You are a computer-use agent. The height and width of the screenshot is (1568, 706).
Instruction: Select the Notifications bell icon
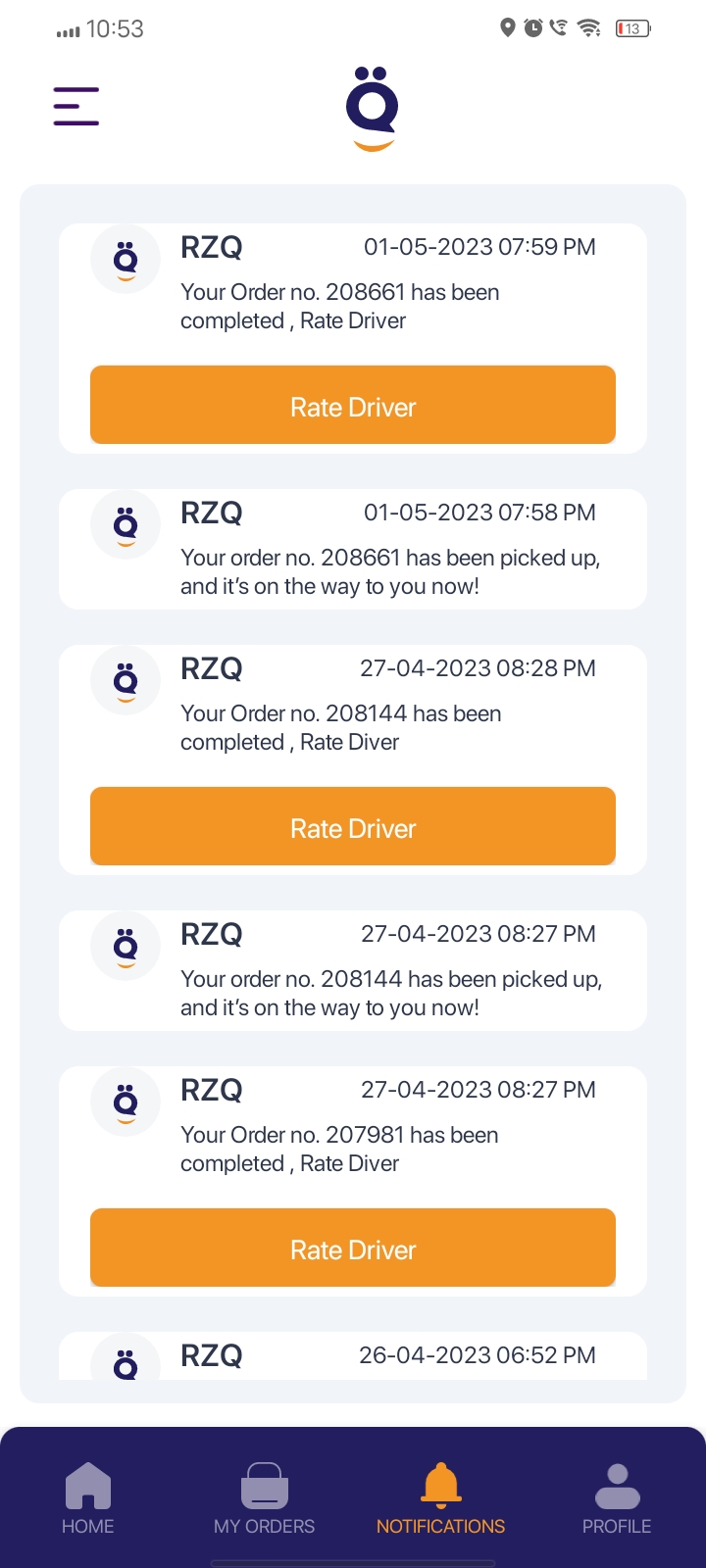coord(441,1485)
